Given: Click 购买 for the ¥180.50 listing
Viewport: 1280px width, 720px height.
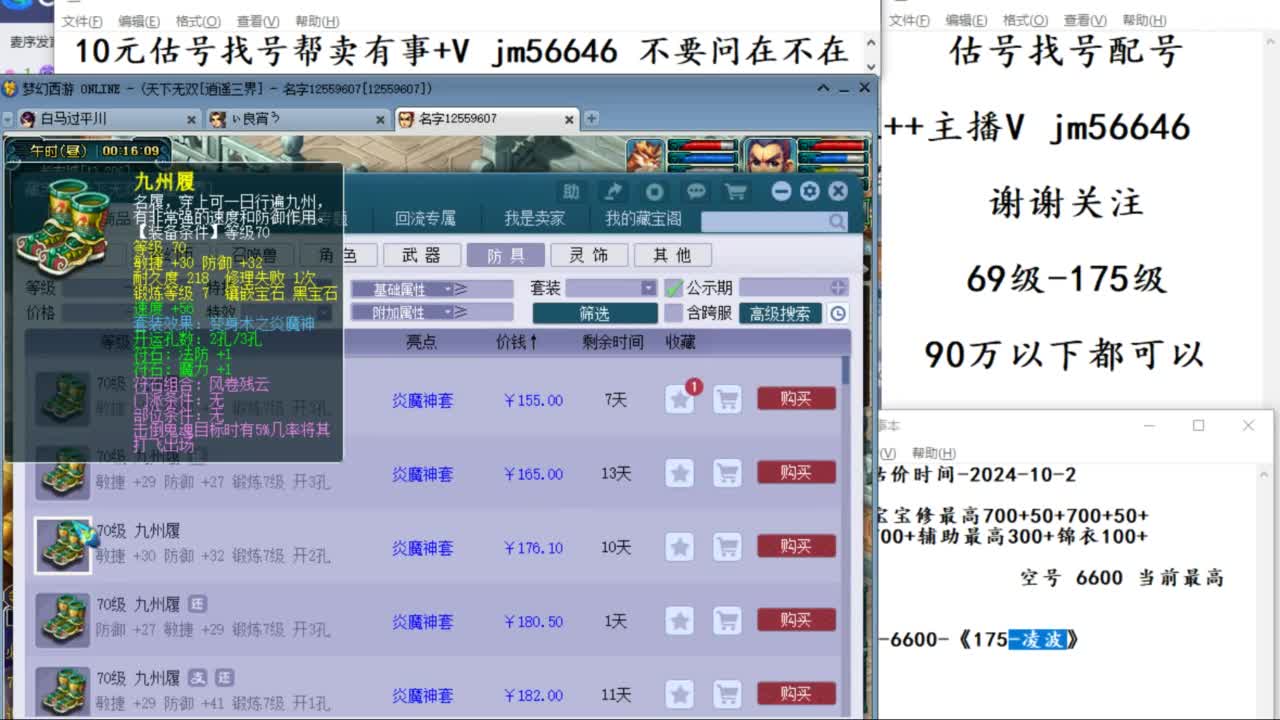Looking at the screenshot, I should pos(796,621).
